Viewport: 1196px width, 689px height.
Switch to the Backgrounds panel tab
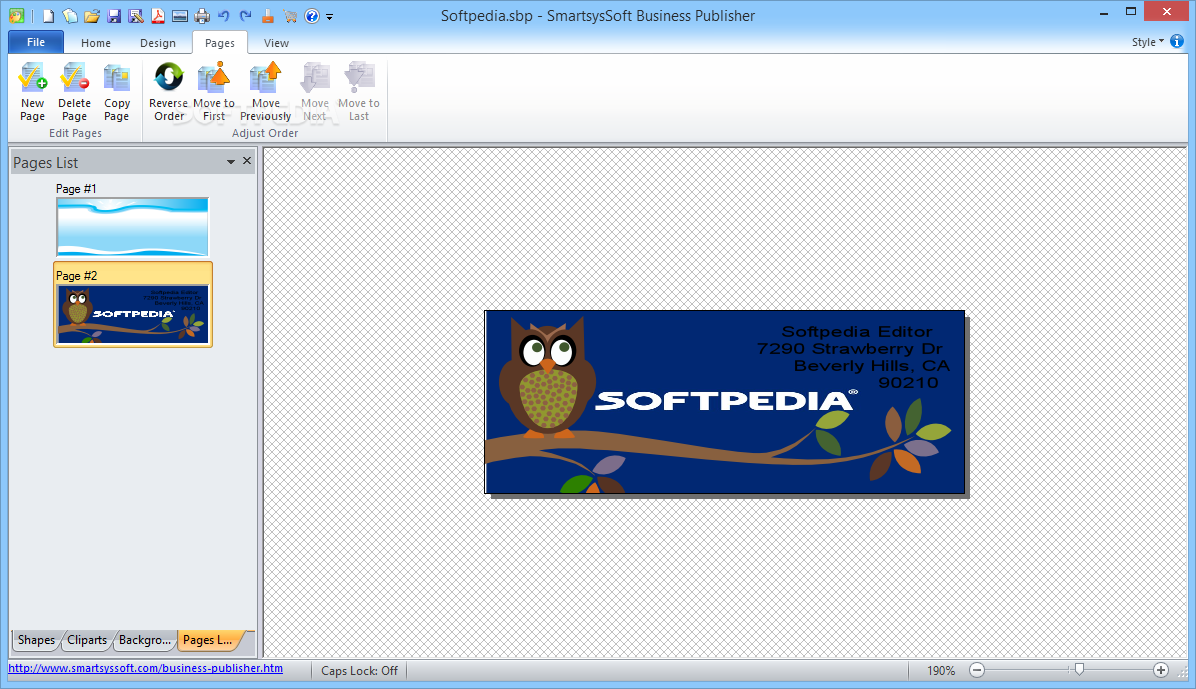[x=145, y=639]
